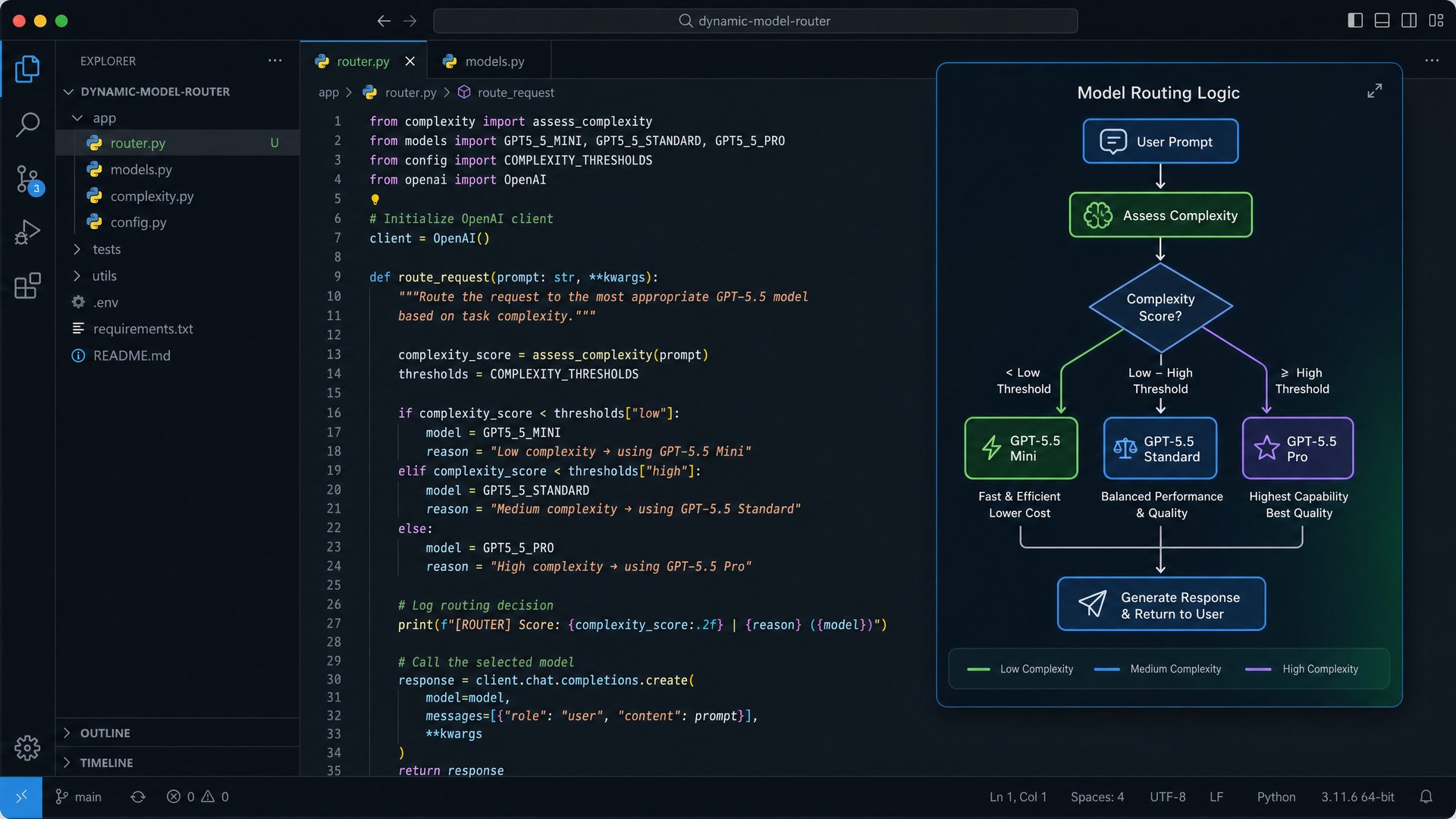Expand the Model Routing Logic diagram

click(1374, 91)
